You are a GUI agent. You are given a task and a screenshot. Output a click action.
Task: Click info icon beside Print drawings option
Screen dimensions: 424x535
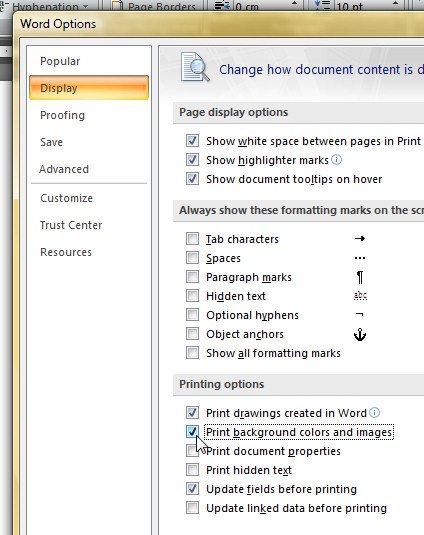[374, 413]
